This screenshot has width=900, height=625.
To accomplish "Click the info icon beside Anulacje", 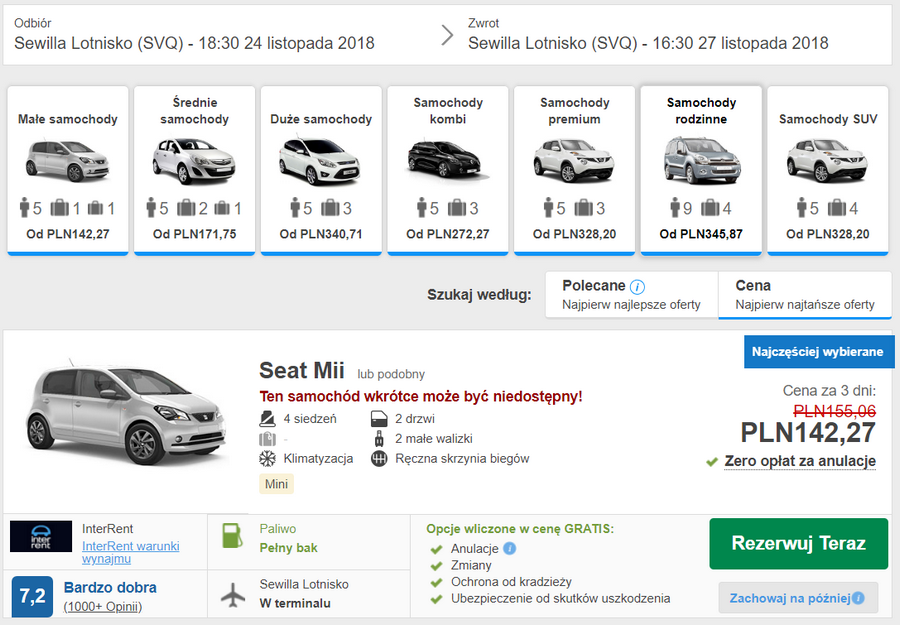I will tap(509, 548).
